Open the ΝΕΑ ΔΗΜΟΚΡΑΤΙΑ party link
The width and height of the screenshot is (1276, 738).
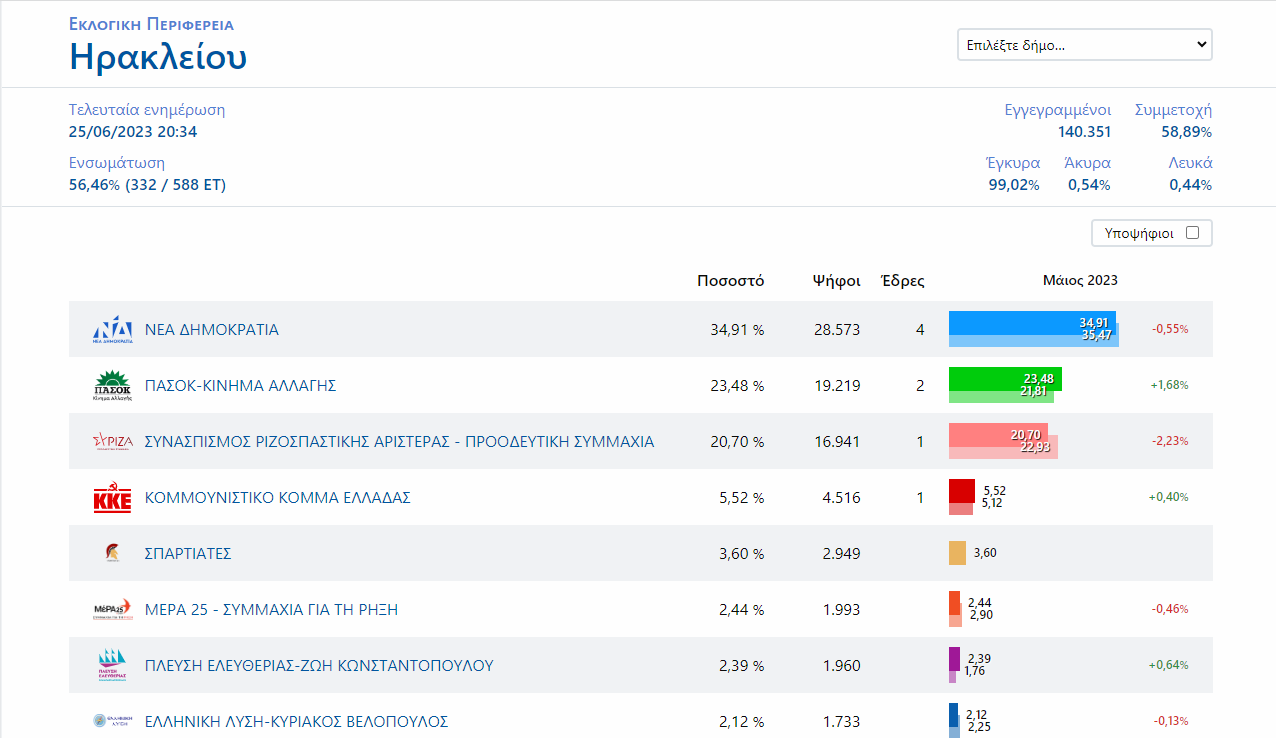pyautogui.click(x=212, y=330)
